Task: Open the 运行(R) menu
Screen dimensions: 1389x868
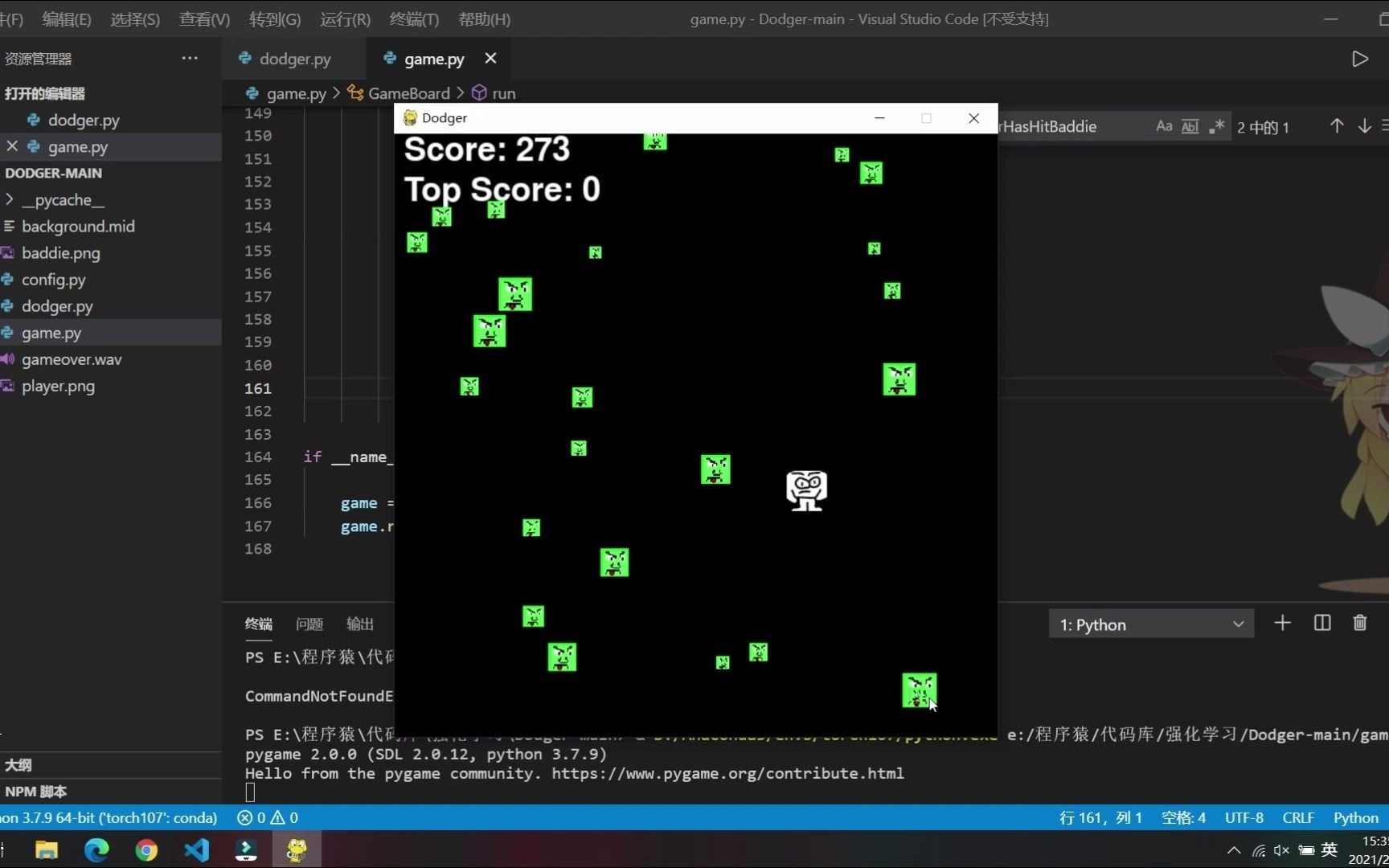Action: [344, 18]
